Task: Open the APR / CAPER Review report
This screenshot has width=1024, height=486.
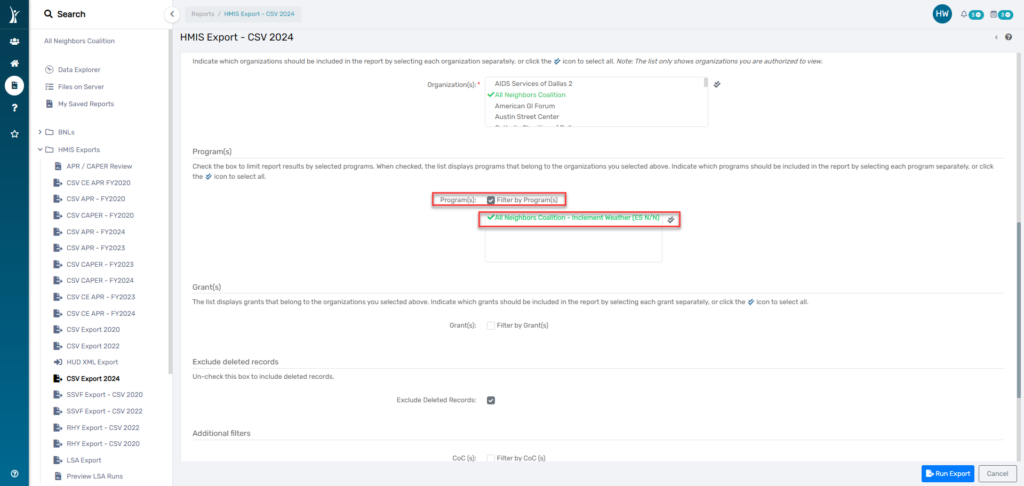Action: coord(99,166)
